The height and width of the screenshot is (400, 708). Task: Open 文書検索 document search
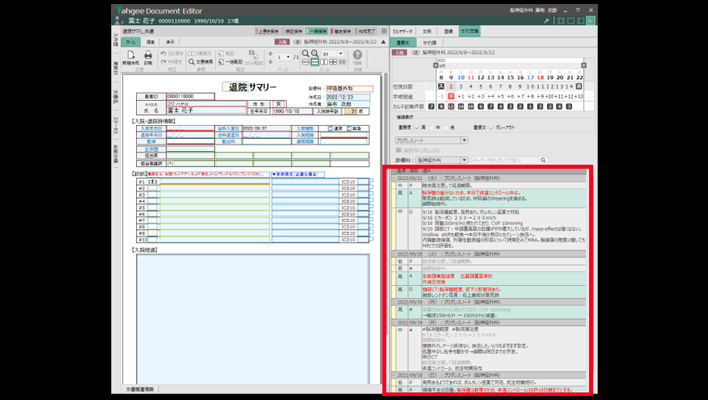point(200,62)
